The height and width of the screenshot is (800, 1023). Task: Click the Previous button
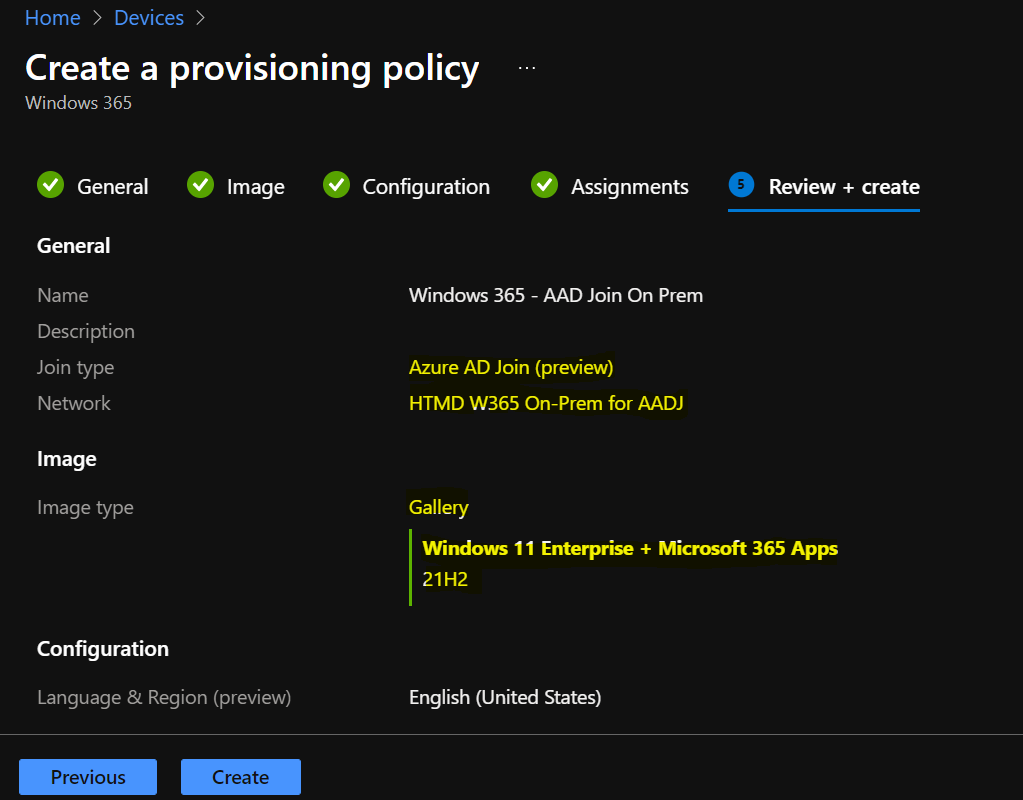click(88, 777)
